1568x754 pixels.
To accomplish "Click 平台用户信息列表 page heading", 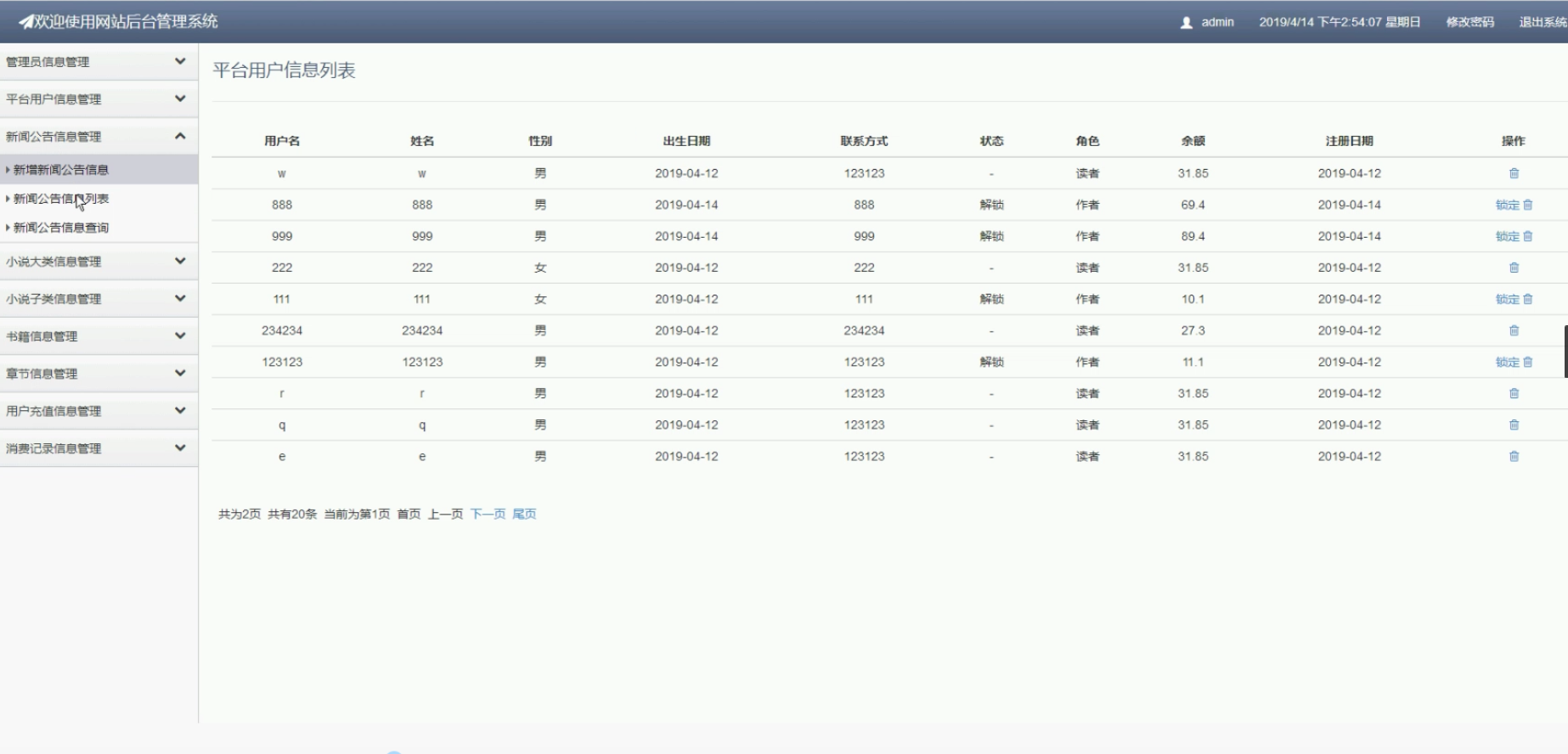I will (284, 70).
